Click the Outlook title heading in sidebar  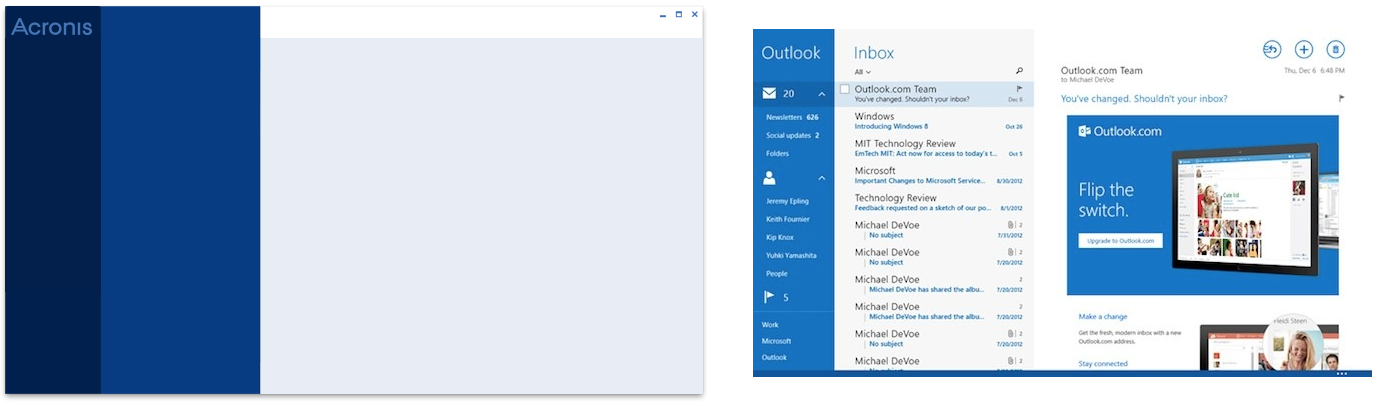click(x=791, y=53)
